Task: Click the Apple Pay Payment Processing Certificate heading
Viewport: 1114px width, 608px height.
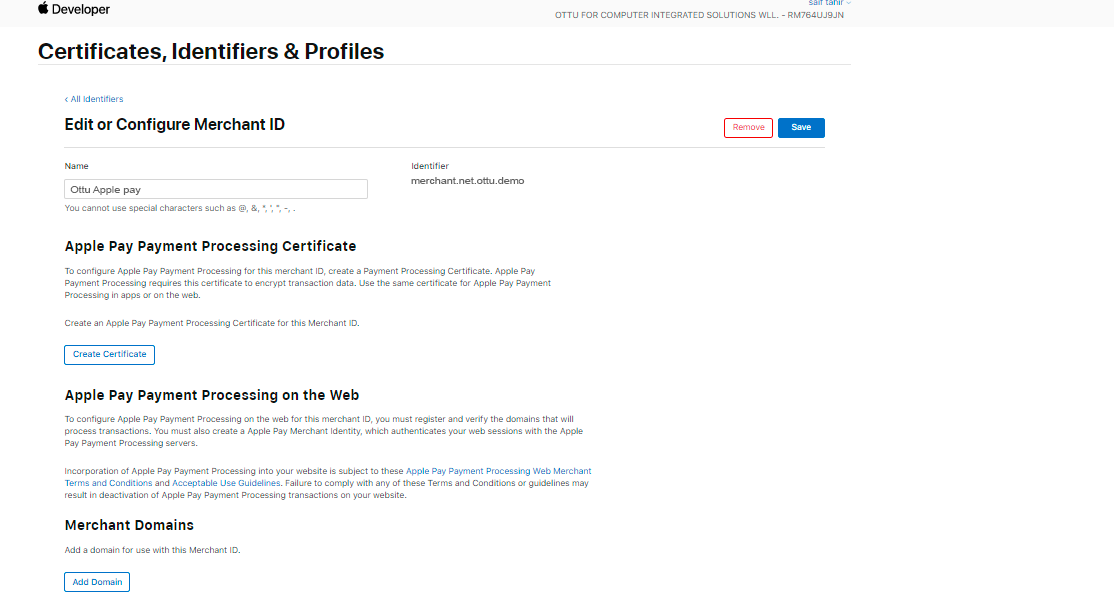Action: pyautogui.click(x=210, y=246)
